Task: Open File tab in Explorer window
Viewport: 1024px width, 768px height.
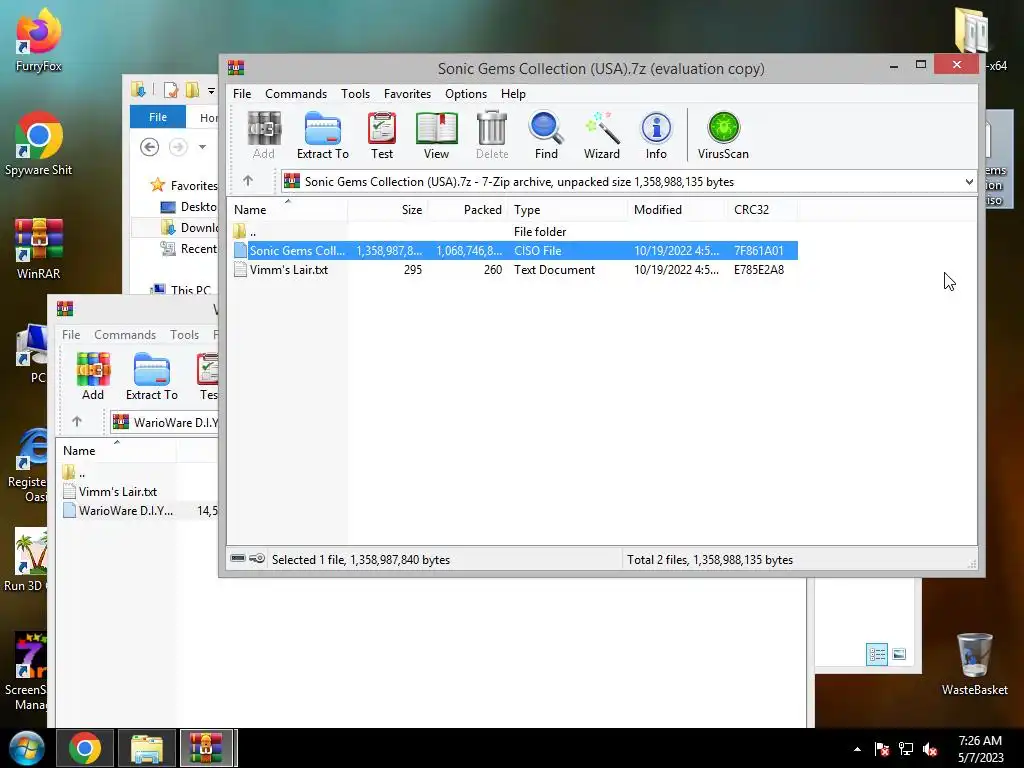Action: (x=158, y=117)
